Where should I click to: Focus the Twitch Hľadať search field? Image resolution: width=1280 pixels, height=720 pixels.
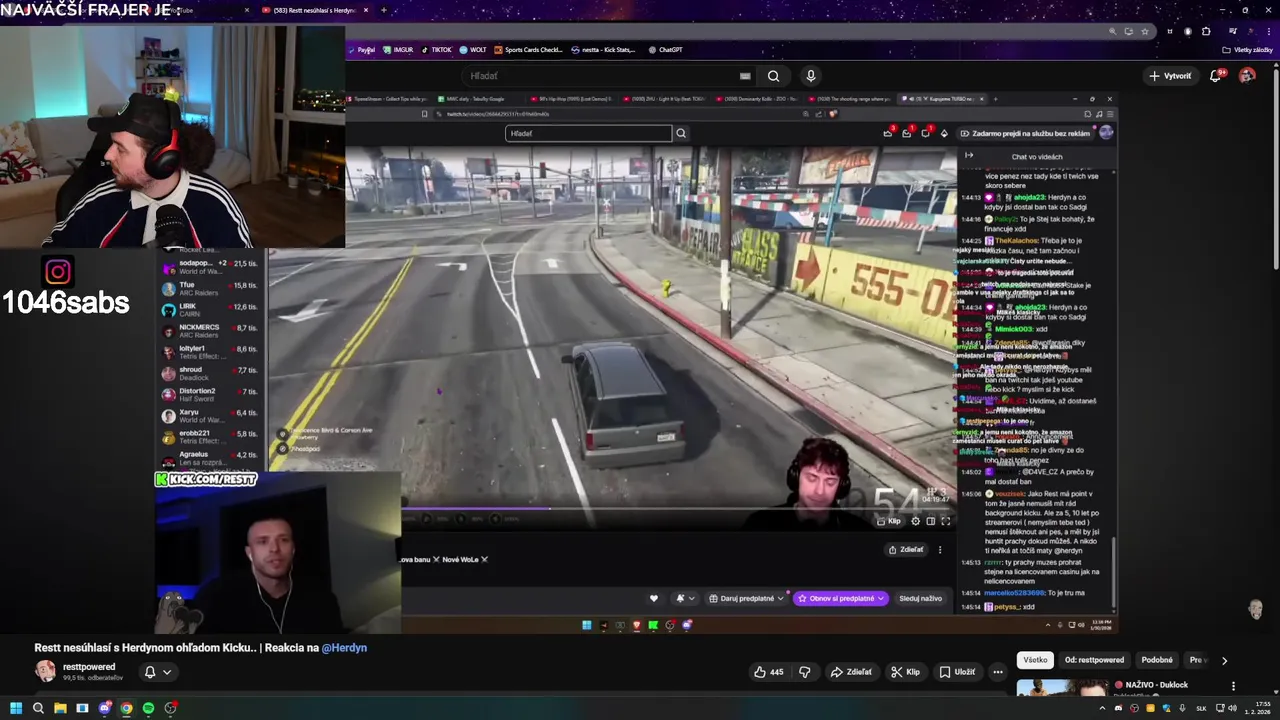(x=588, y=133)
